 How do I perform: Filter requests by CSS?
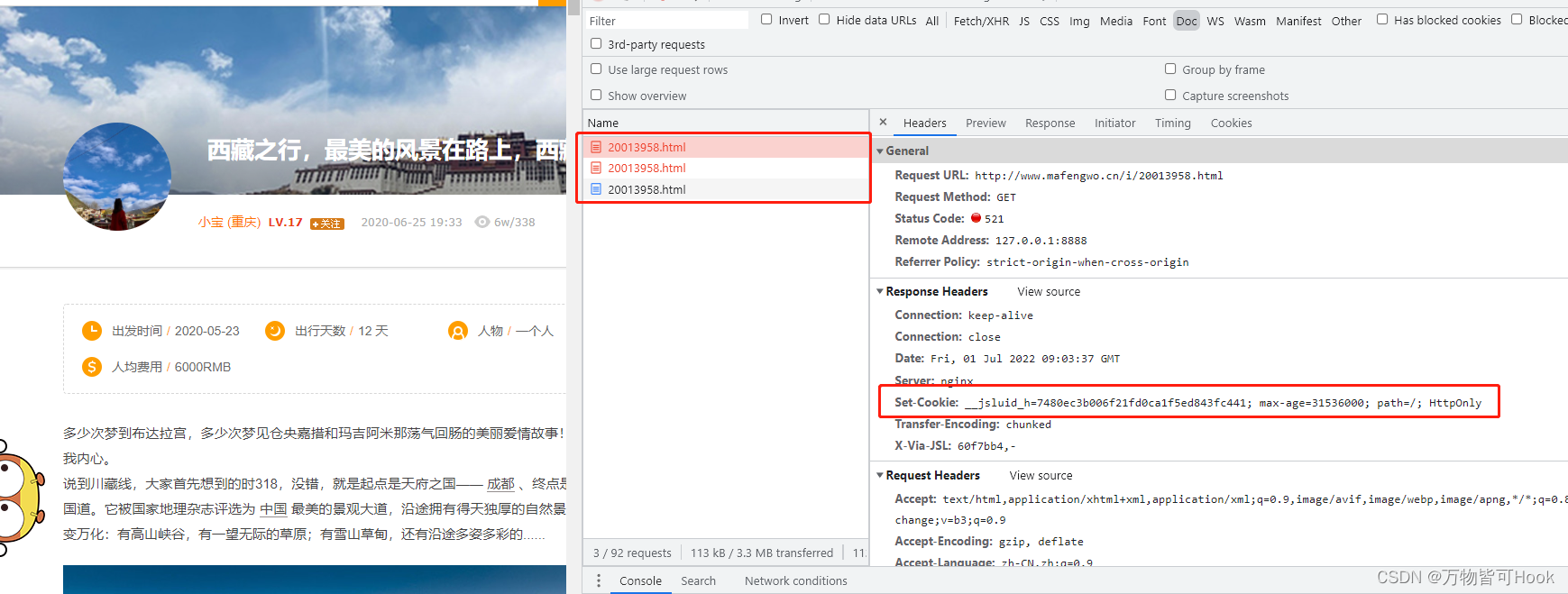pyautogui.click(x=1050, y=21)
